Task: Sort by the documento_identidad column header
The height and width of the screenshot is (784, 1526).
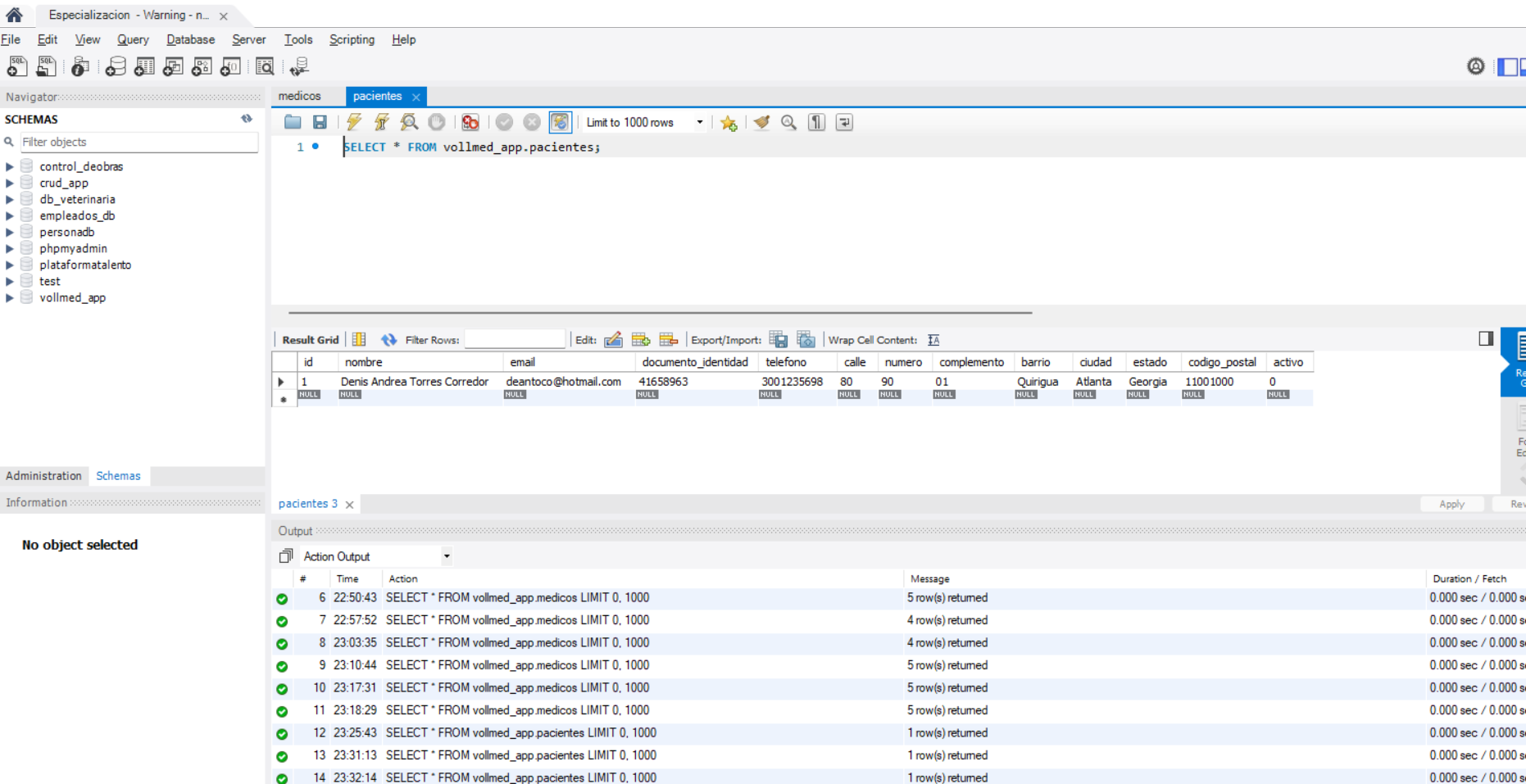Action: [695, 362]
